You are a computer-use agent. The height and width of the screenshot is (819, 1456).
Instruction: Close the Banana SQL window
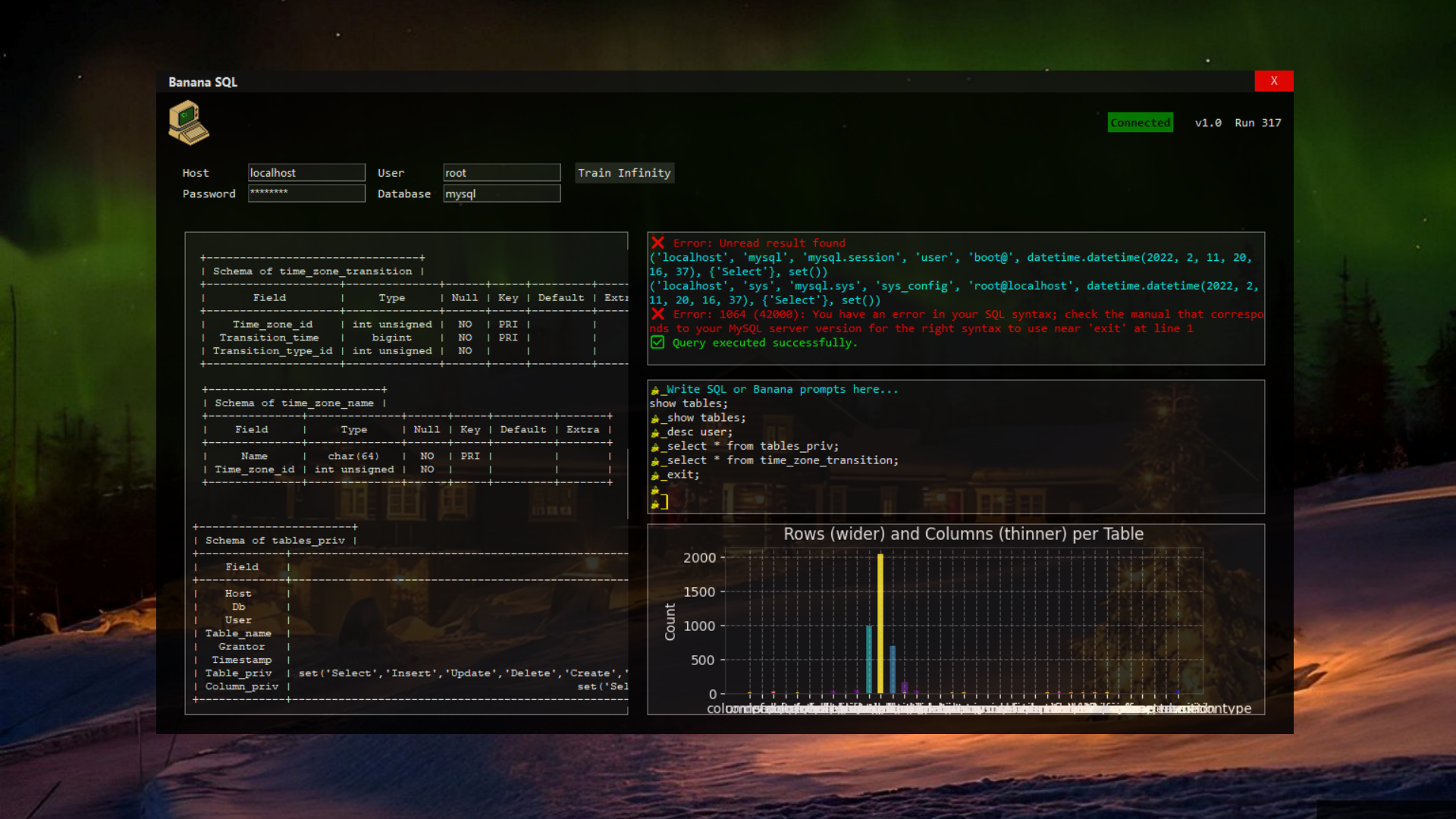click(x=1273, y=81)
